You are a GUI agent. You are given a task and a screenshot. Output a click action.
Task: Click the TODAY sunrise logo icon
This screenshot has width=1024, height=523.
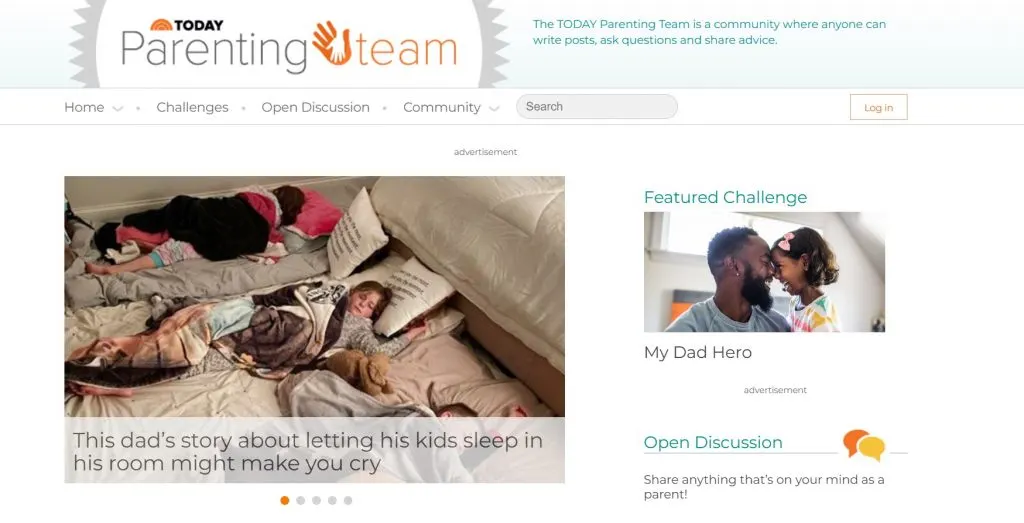(161, 25)
